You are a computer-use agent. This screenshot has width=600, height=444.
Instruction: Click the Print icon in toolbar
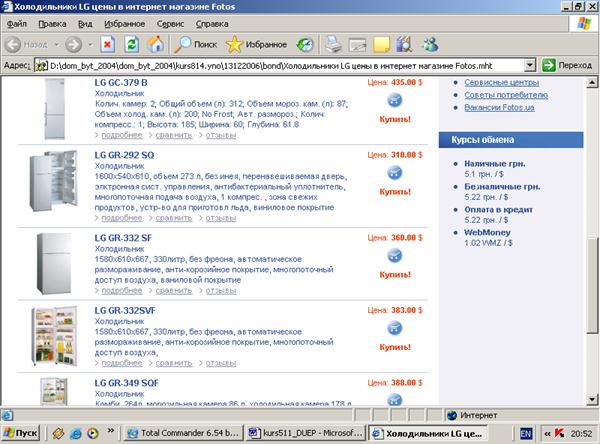coord(333,44)
